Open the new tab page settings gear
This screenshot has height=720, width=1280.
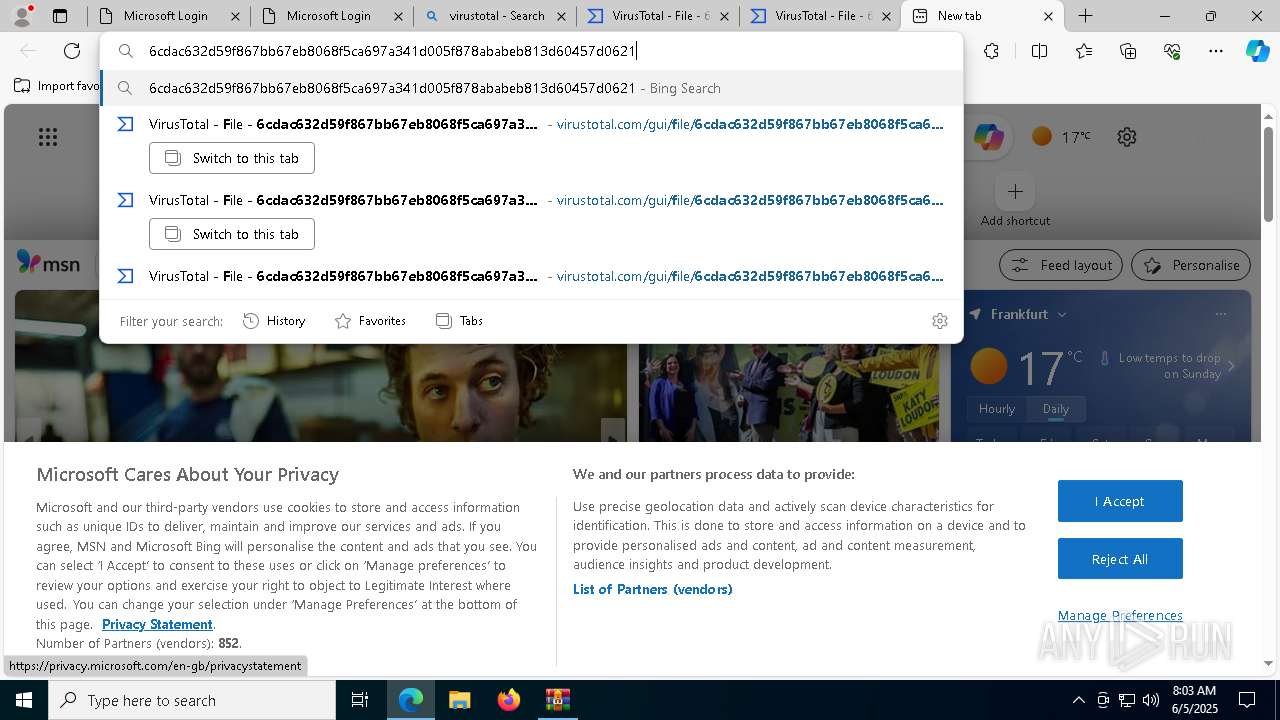pos(1127,137)
